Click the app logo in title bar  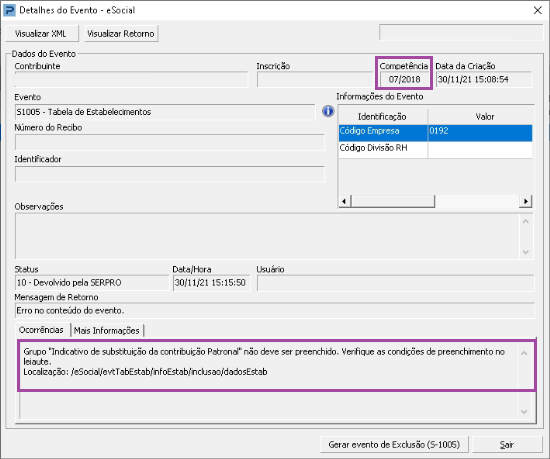point(9,10)
